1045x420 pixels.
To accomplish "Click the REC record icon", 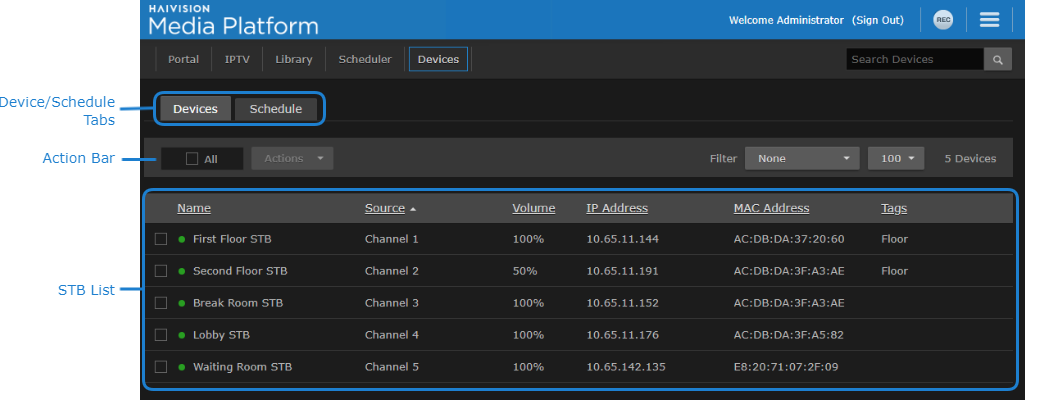I will pos(942,20).
